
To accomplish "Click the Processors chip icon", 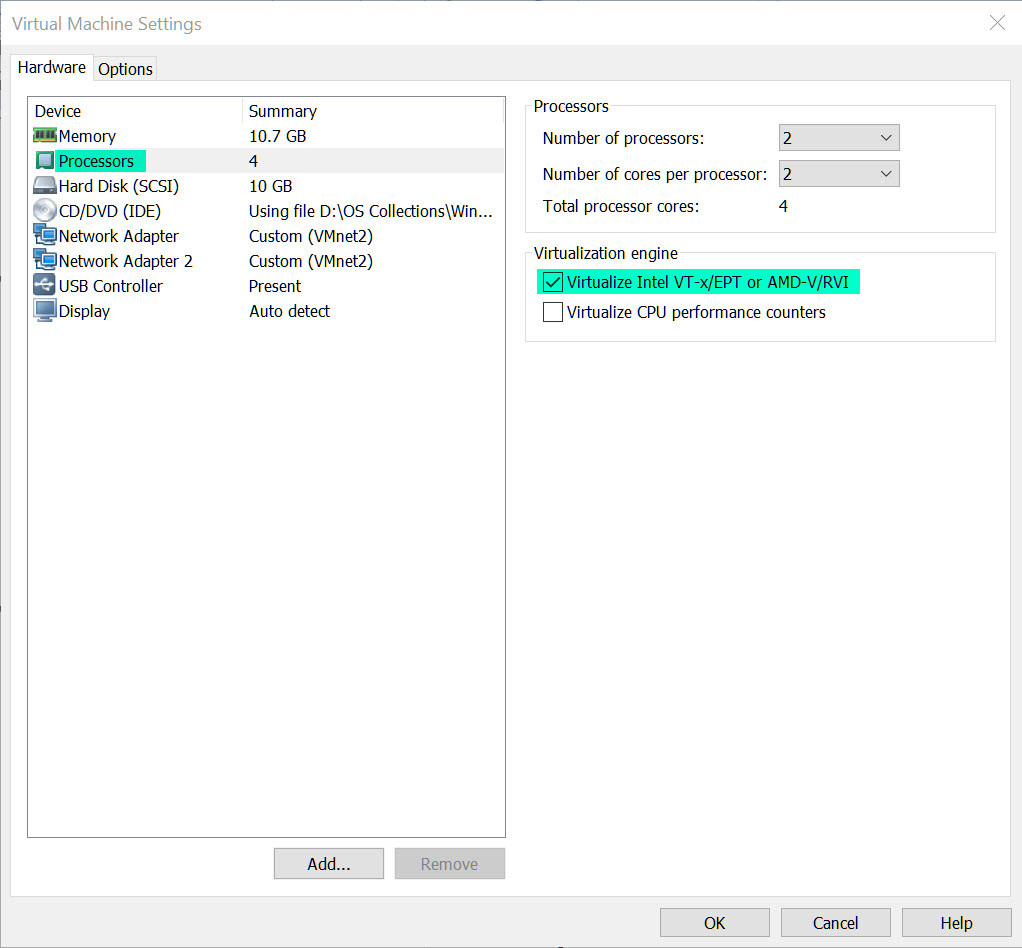I will (44, 160).
